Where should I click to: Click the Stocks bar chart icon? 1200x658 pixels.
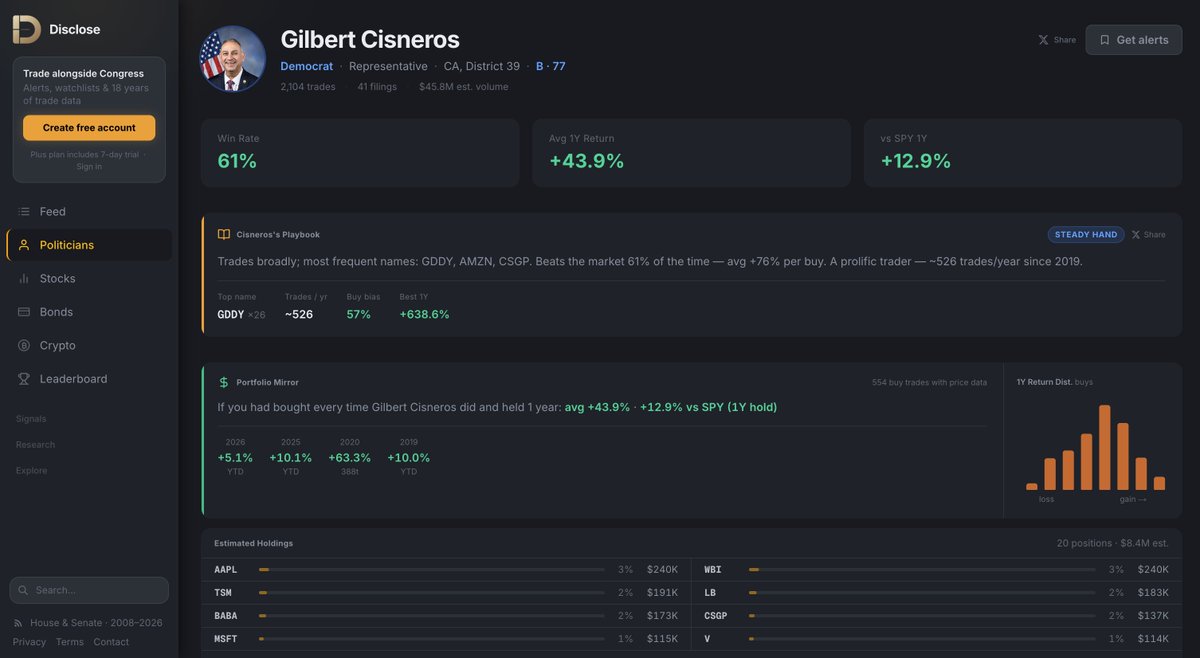click(24, 279)
